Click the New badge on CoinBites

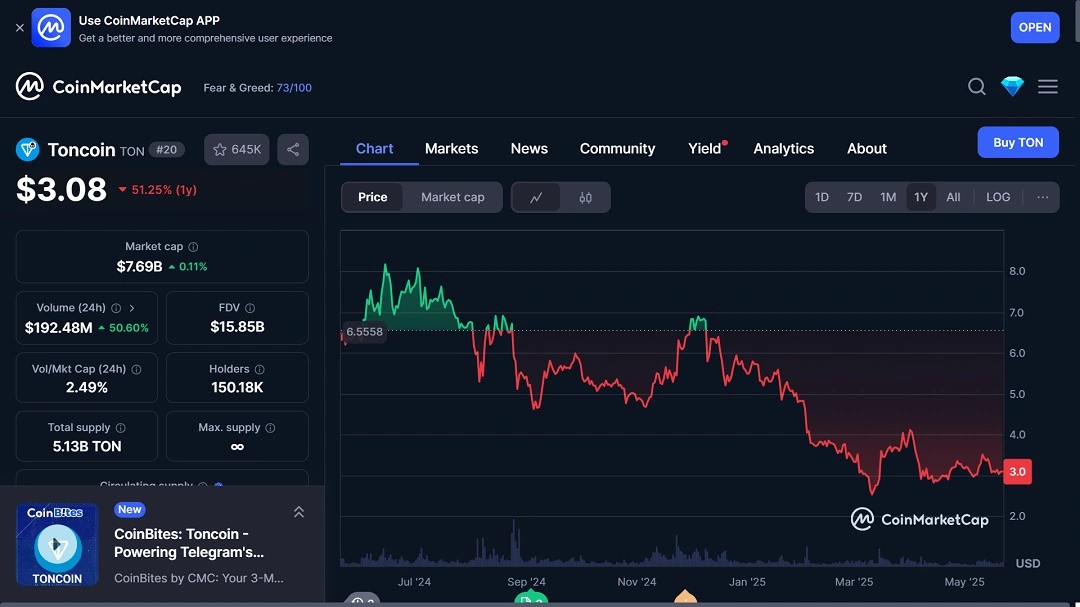pyautogui.click(x=129, y=509)
